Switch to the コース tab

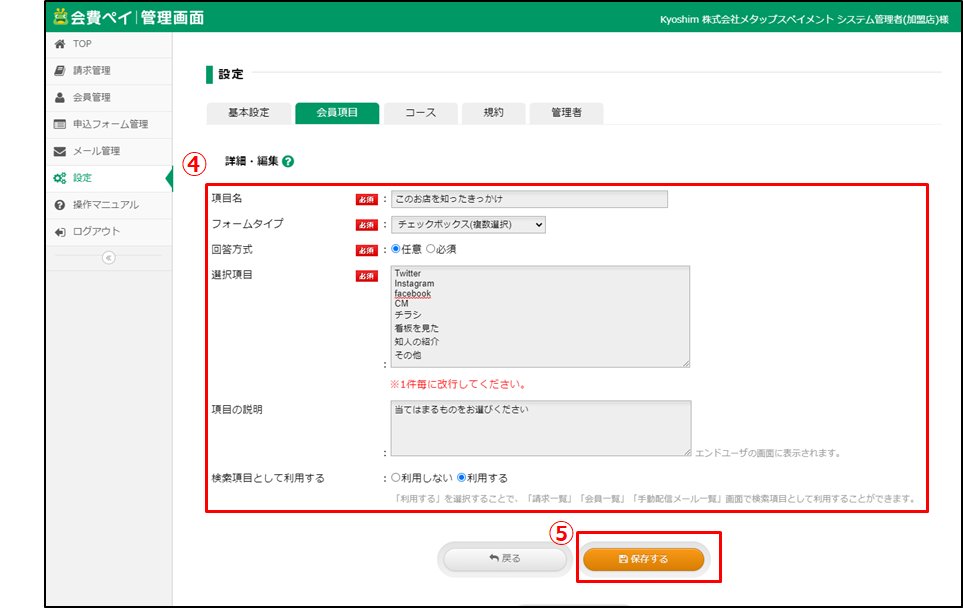(x=420, y=113)
